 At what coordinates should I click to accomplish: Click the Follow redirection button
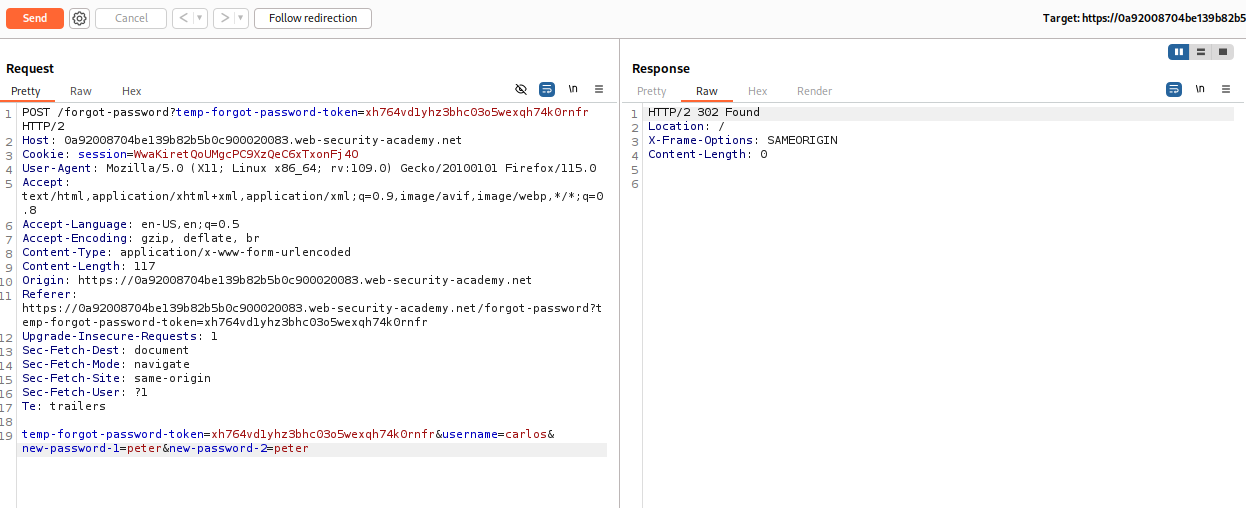(313, 18)
